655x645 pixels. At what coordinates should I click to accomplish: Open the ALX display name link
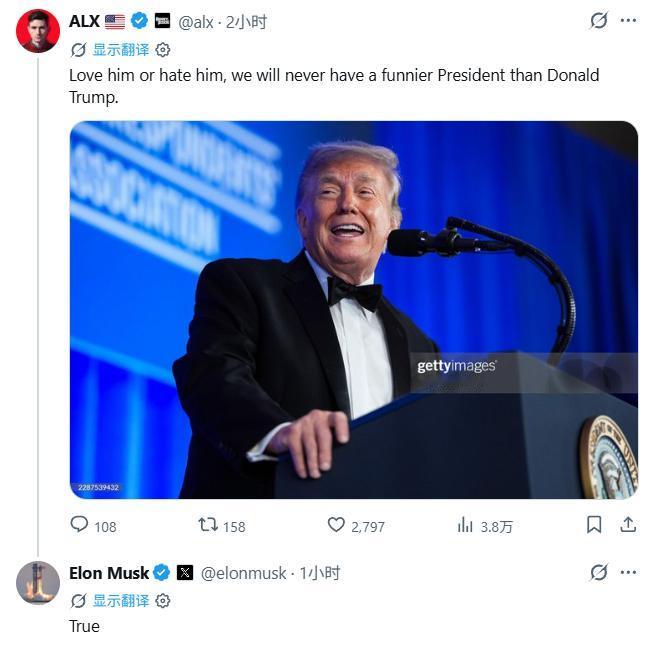(x=84, y=21)
